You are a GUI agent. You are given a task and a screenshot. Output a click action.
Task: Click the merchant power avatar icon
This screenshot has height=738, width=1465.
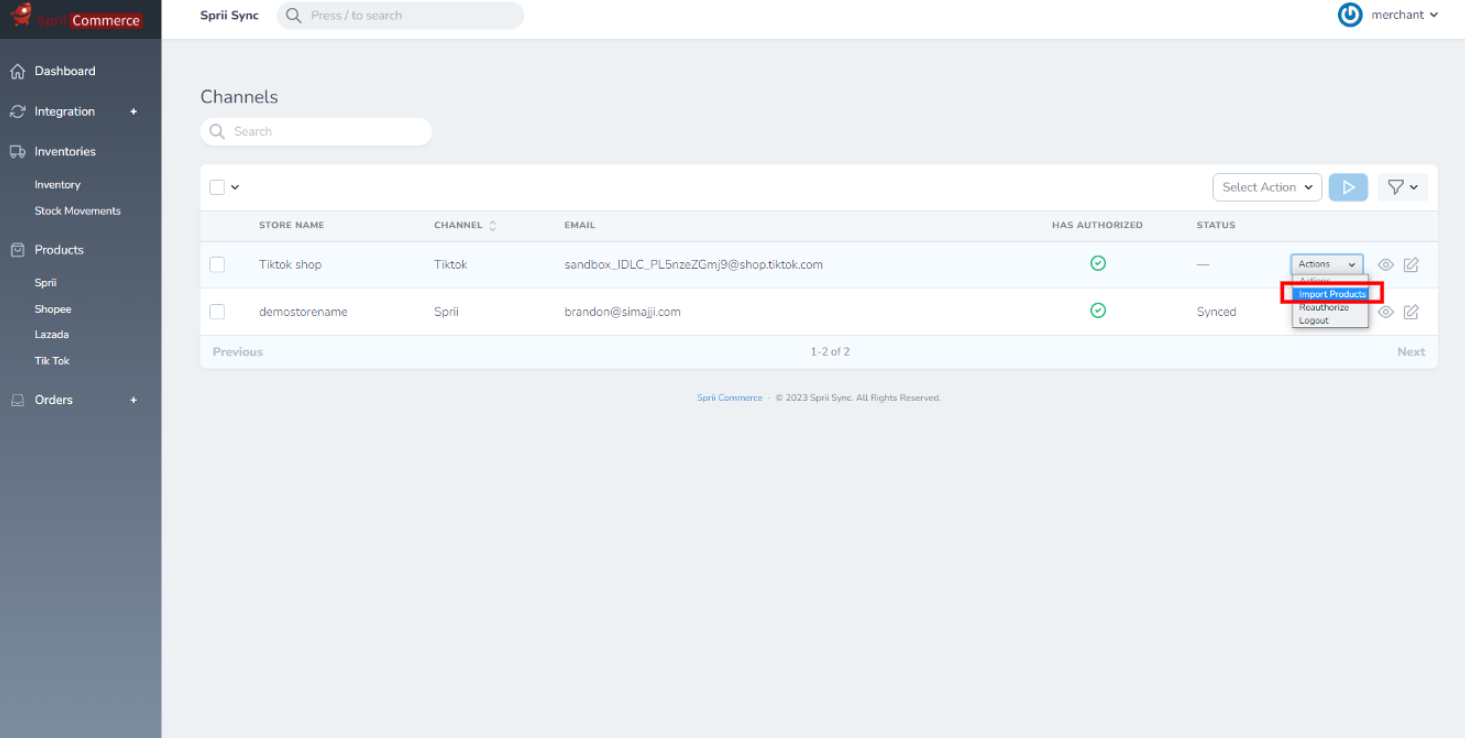point(1350,15)
